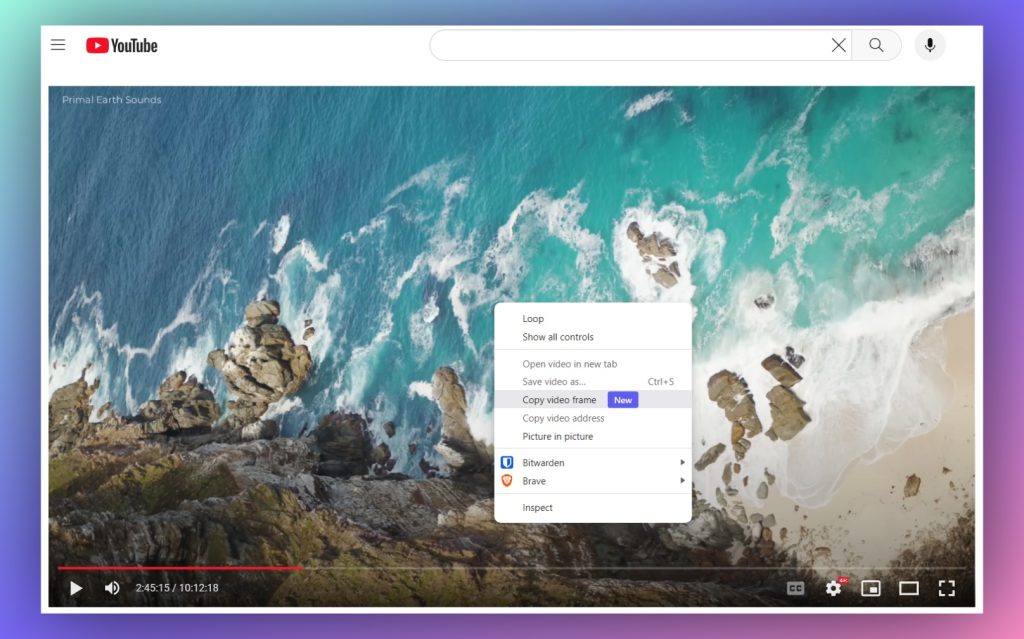The height and width of the screenshot is (639, 1024).
Task: Open the video settings gear
Action: pos(833,588)
